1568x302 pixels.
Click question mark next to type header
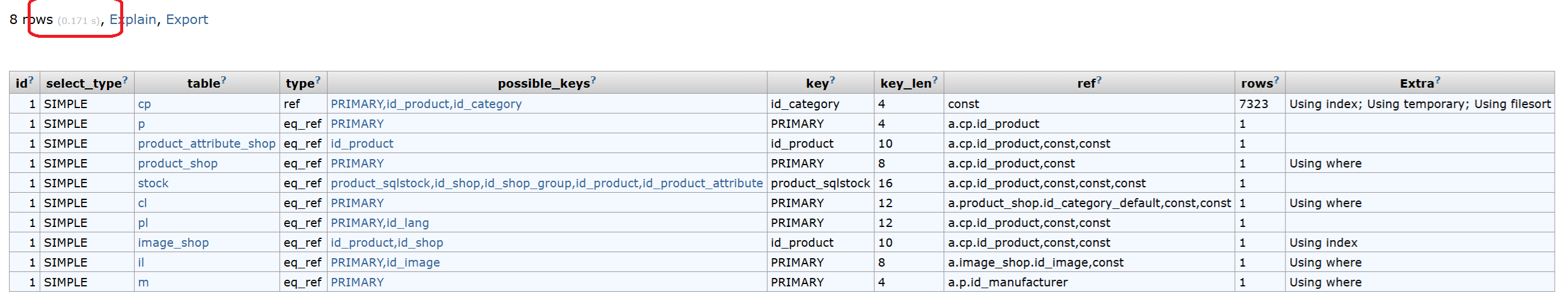pos(318,80)
